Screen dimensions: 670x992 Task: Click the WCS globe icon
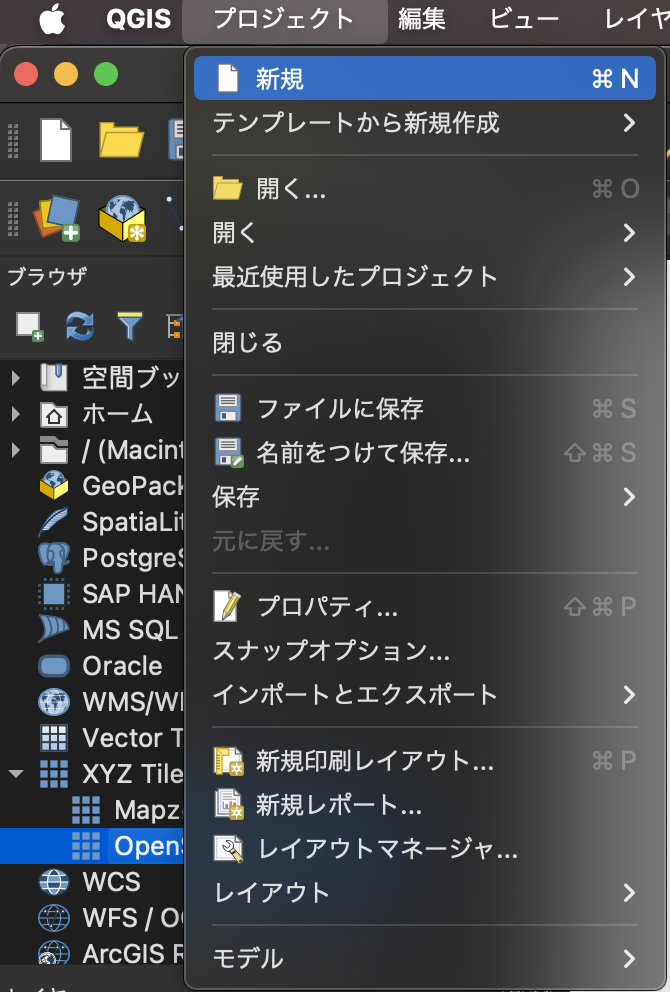click(54, 882)
